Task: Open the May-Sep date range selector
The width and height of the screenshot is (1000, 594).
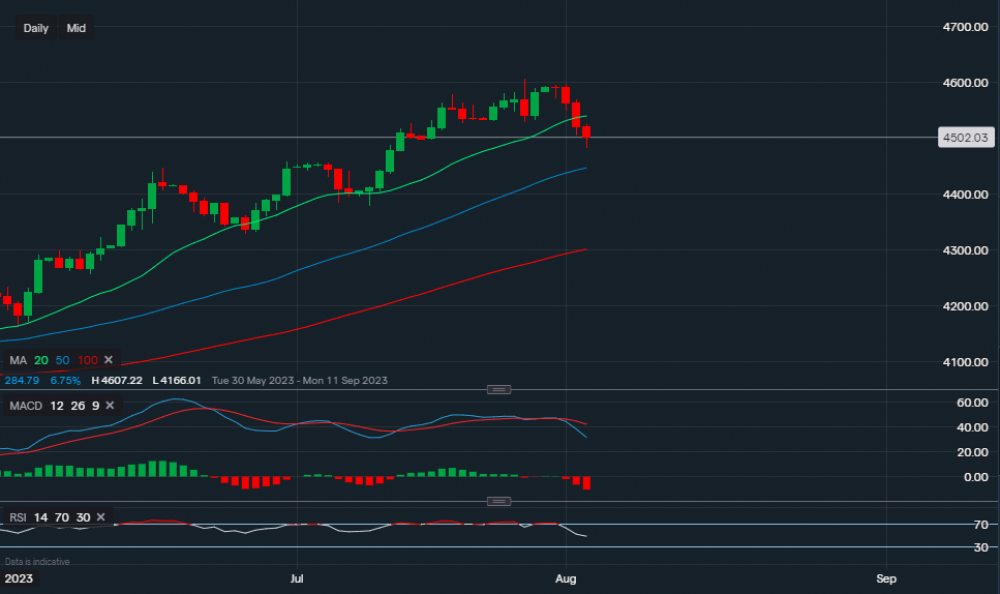Action: coord(300,380)
